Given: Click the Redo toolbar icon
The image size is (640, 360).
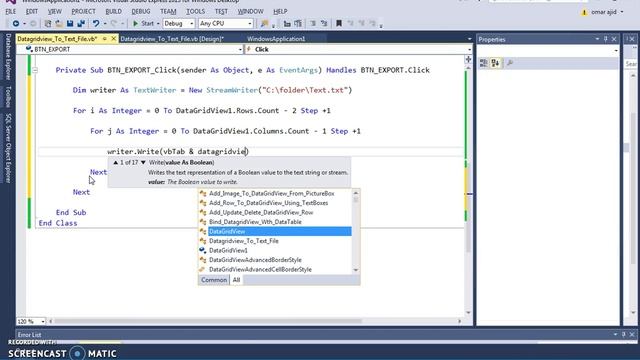Looking at the screenshot, I should click(114, 24).
